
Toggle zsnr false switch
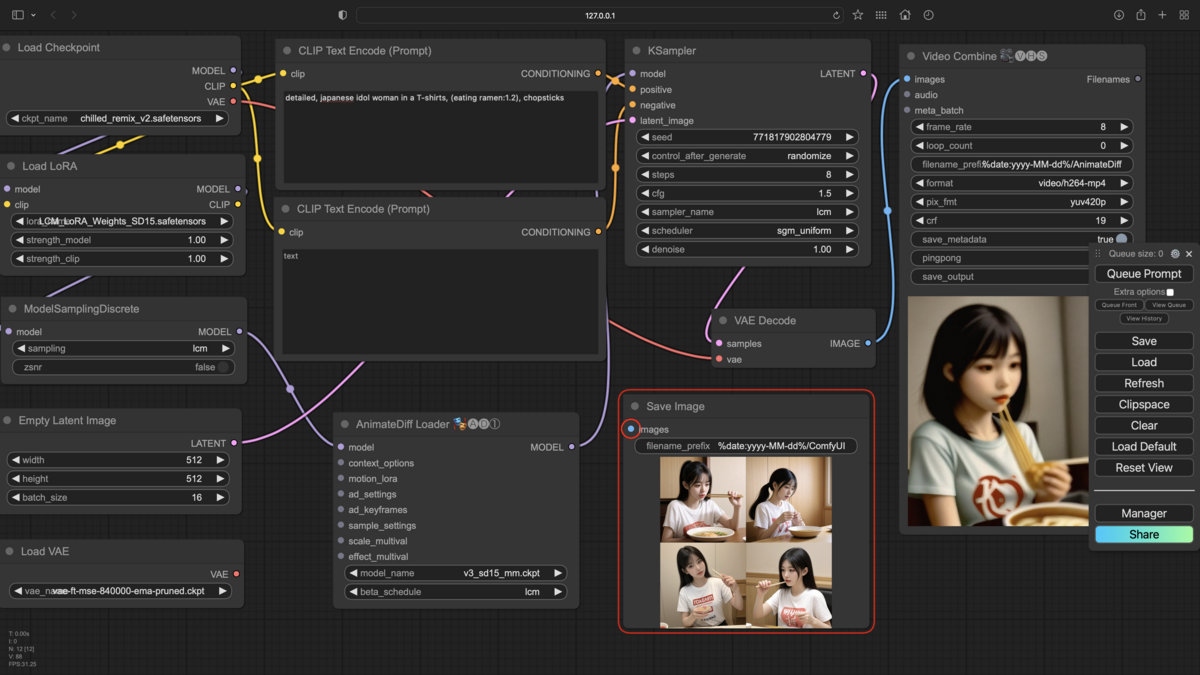click(x=224, y=367)
